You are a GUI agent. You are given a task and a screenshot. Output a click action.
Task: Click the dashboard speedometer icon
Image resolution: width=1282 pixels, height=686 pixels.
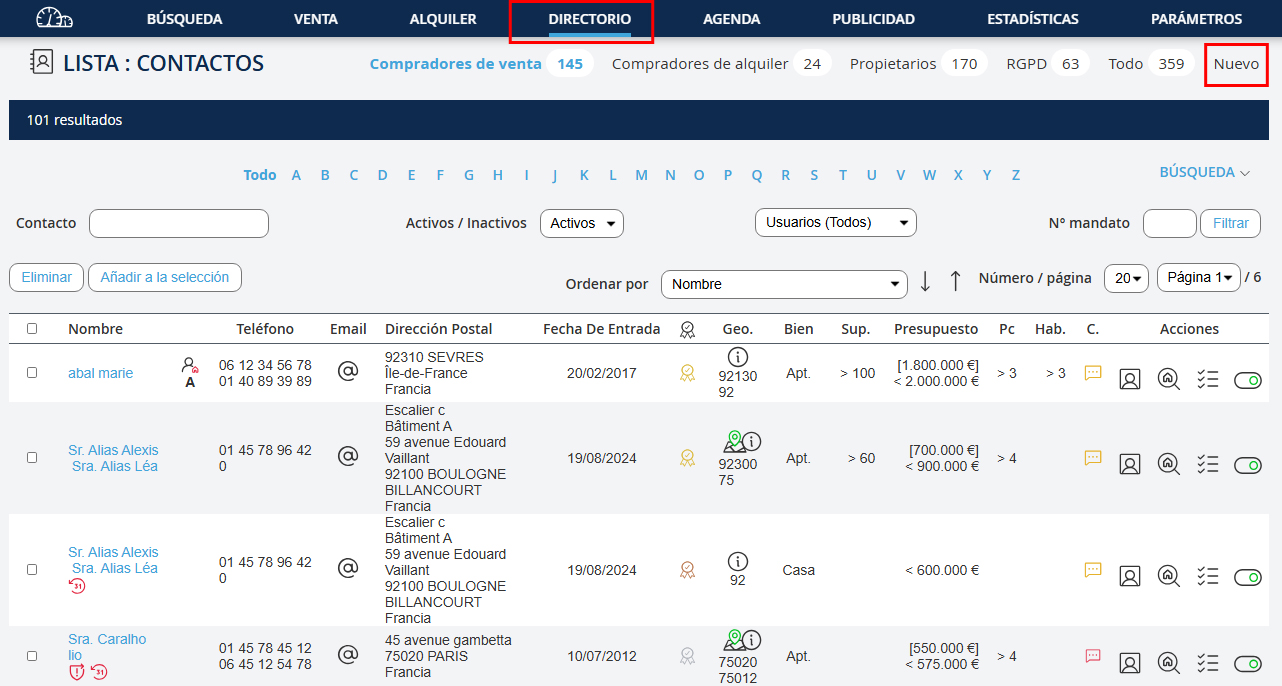point(54,18)
